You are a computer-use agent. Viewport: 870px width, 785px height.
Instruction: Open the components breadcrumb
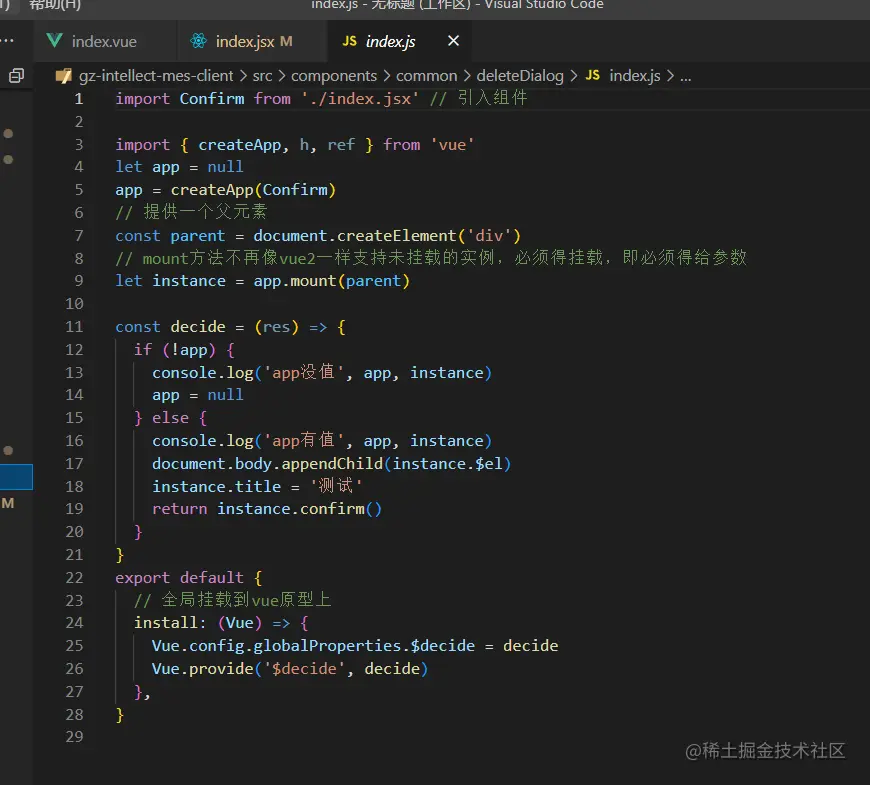pos(334,75)
